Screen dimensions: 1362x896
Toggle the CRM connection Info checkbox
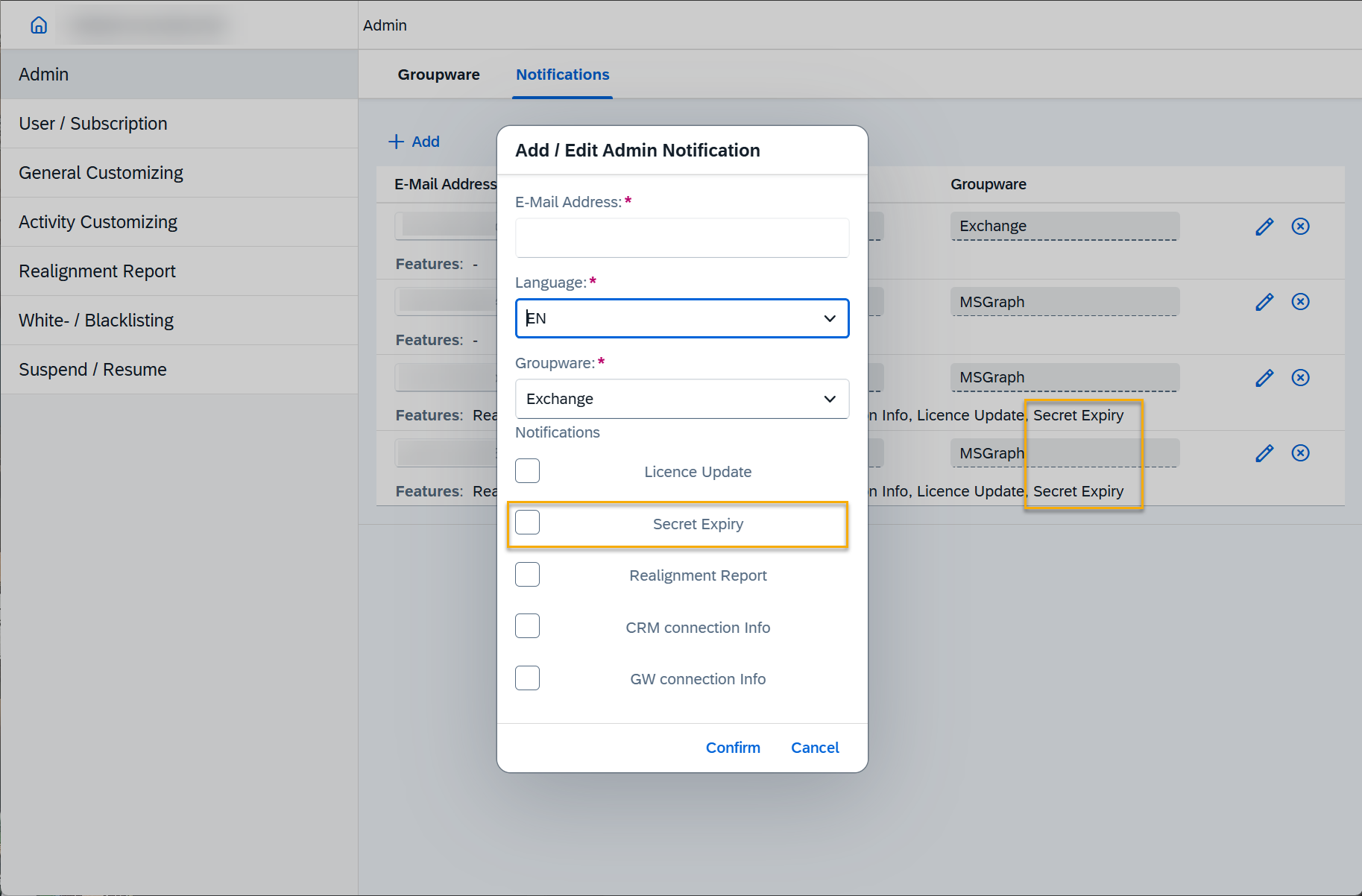[x=528, y=626]
